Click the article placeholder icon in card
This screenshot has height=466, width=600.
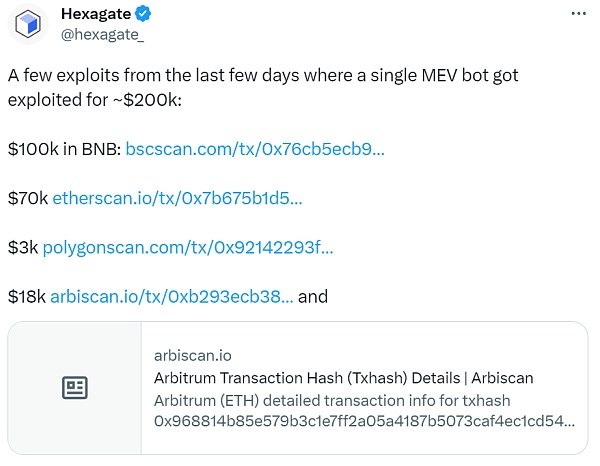point(75,388)
